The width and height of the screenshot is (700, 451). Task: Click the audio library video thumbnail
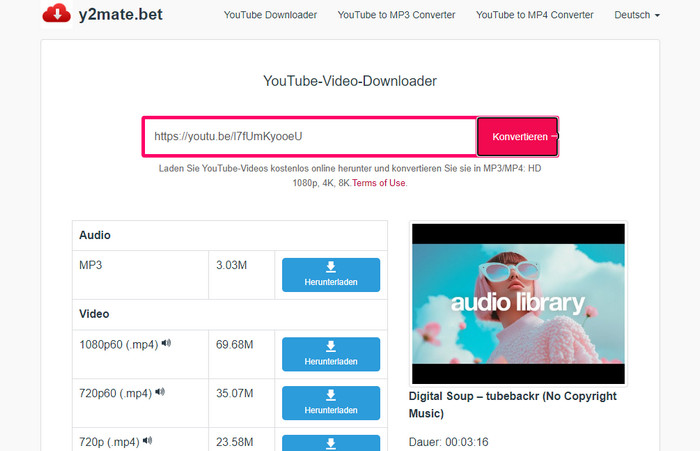coord(518,304)
